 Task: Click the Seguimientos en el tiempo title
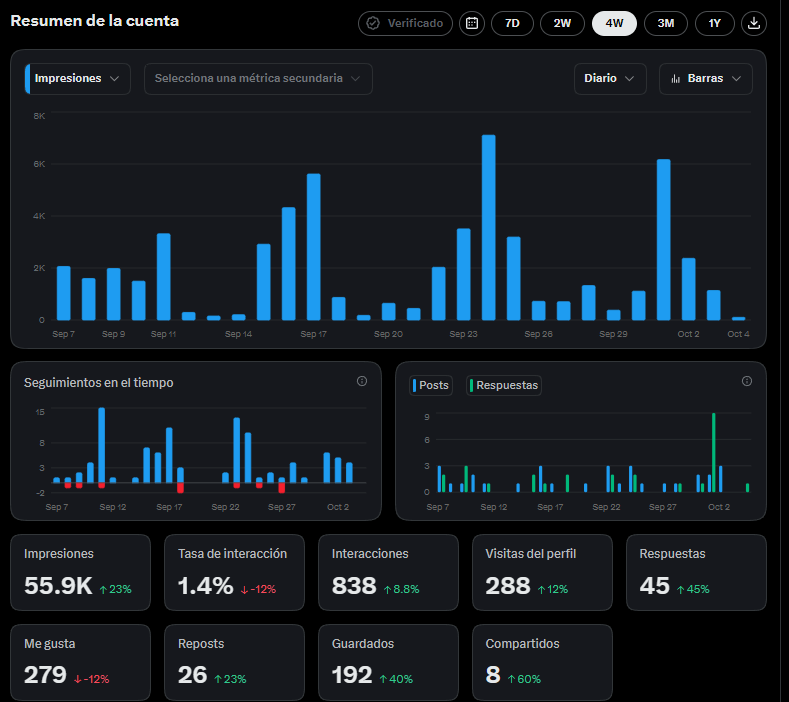point(99,383)
